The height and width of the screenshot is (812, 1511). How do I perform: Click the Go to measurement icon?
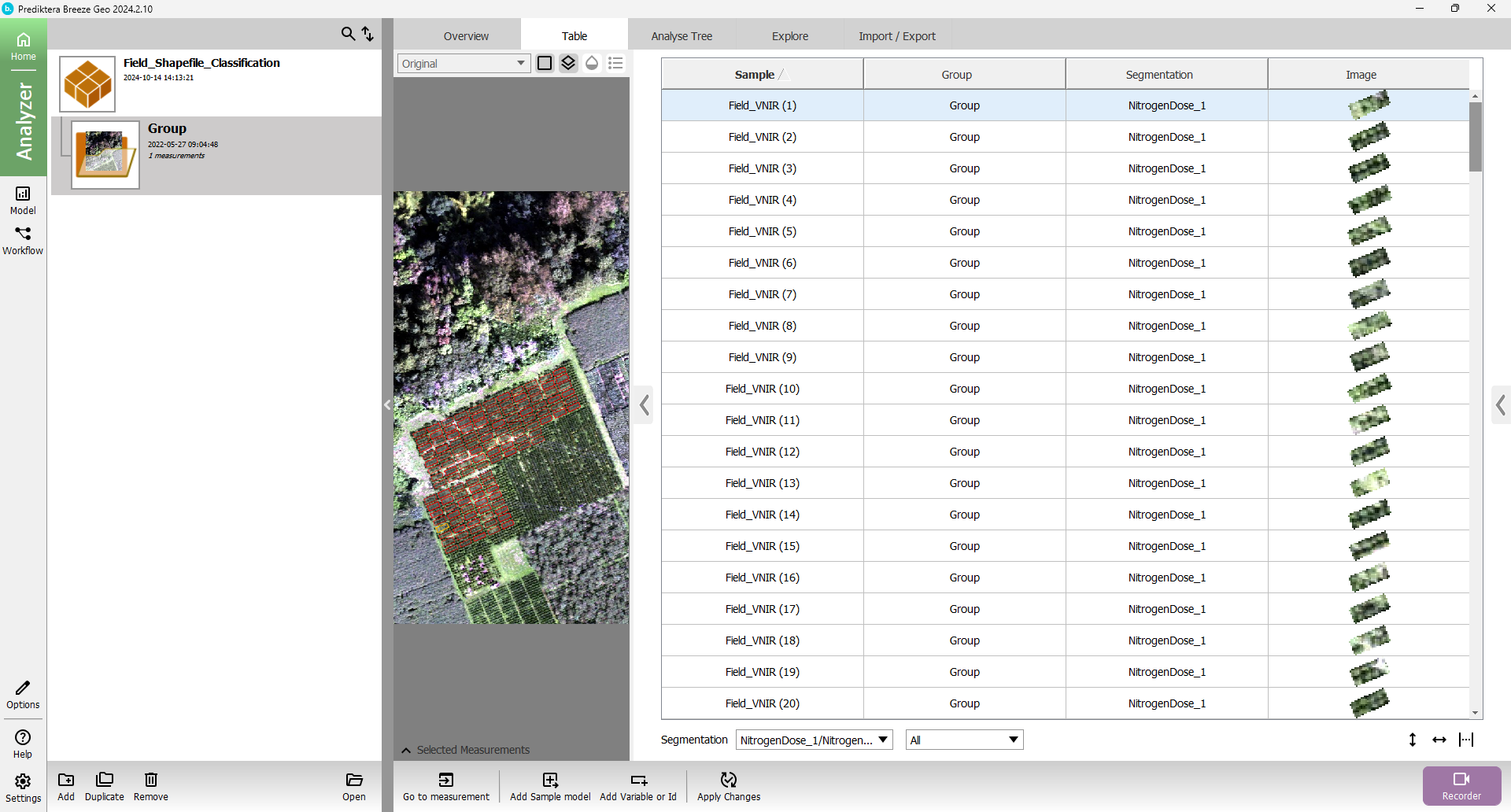[445, 780]
